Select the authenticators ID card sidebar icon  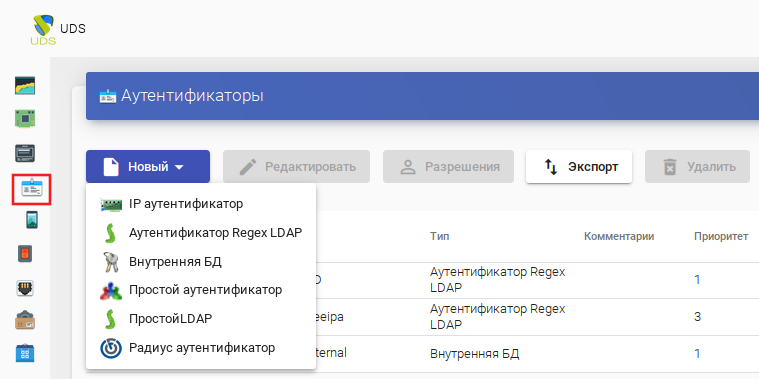click(31, 189)
